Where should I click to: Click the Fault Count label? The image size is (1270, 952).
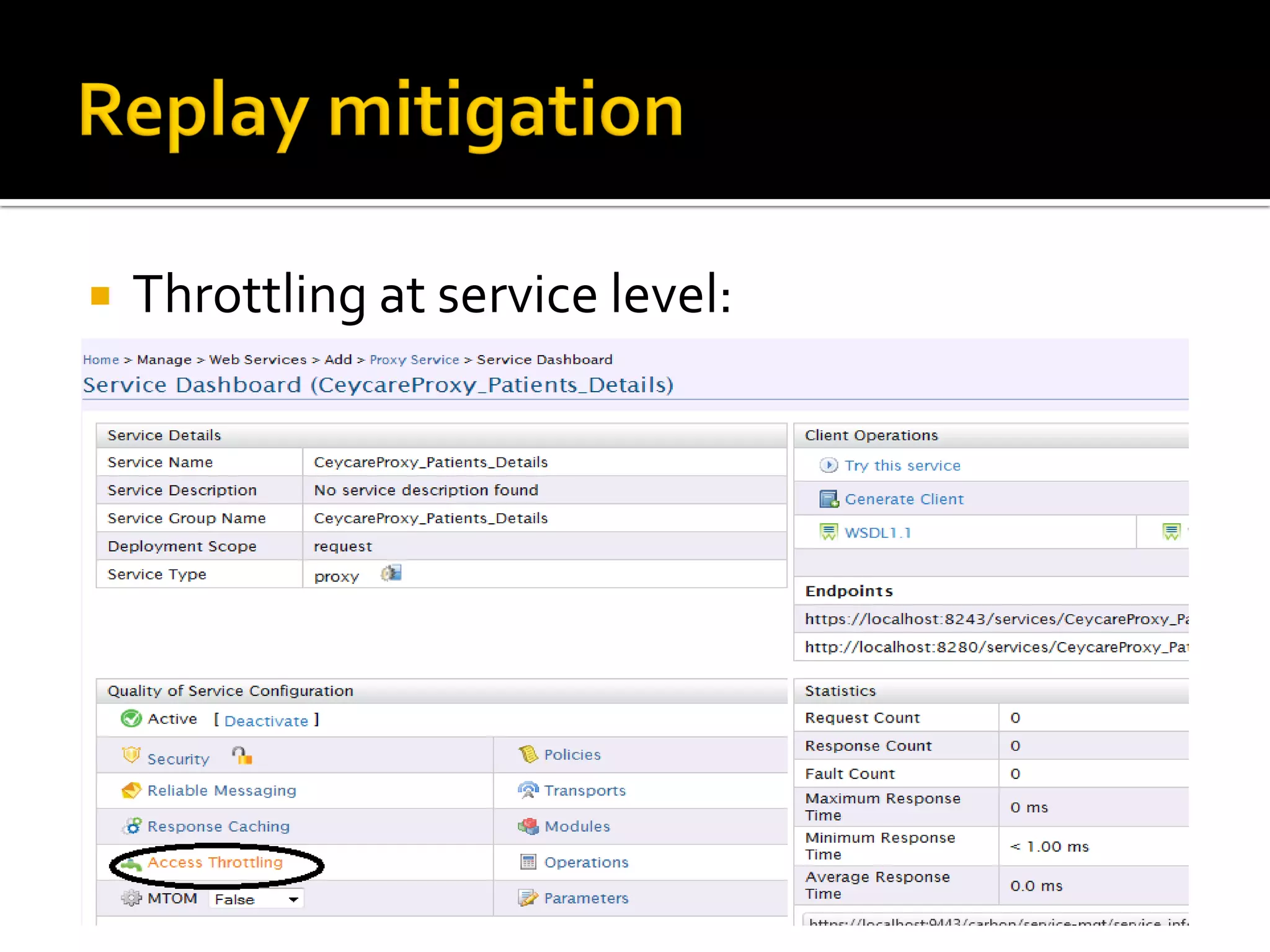pyautogui.click(x=850, y=773)
